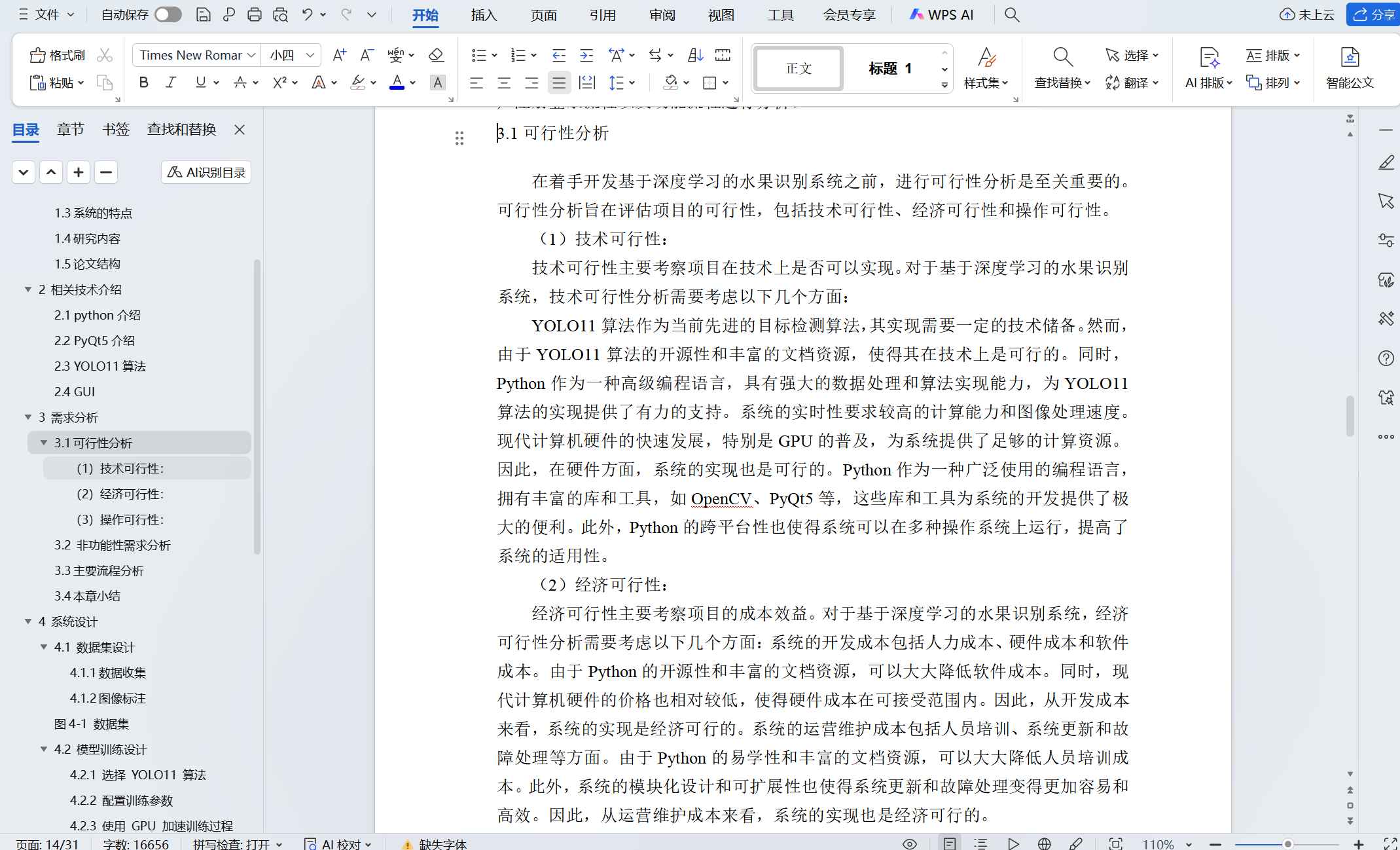Collapse the 4.2 模型训练设计 outline node
1400x850 pixels.
44,749
